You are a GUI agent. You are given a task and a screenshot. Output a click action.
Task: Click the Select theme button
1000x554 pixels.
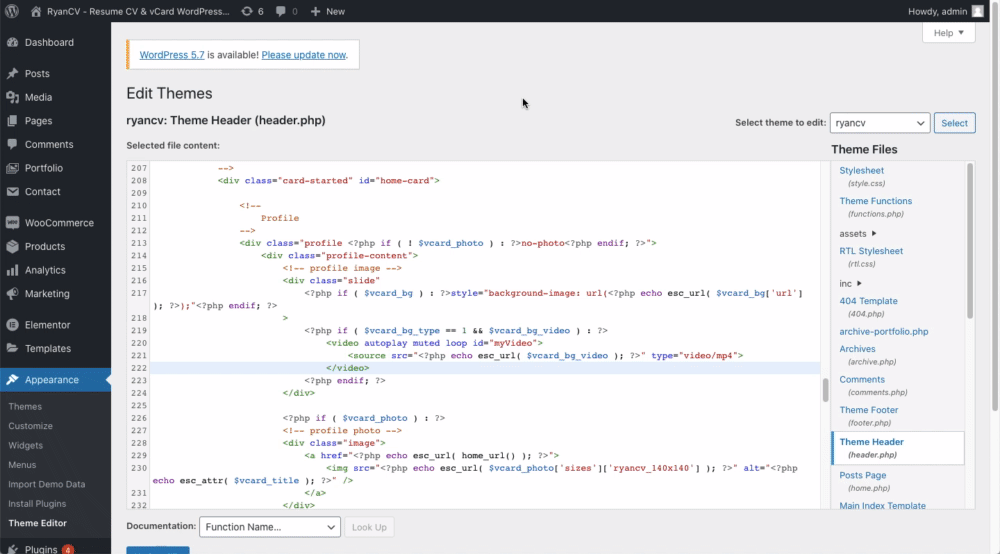pyautogui.click(x=954, y=122)
